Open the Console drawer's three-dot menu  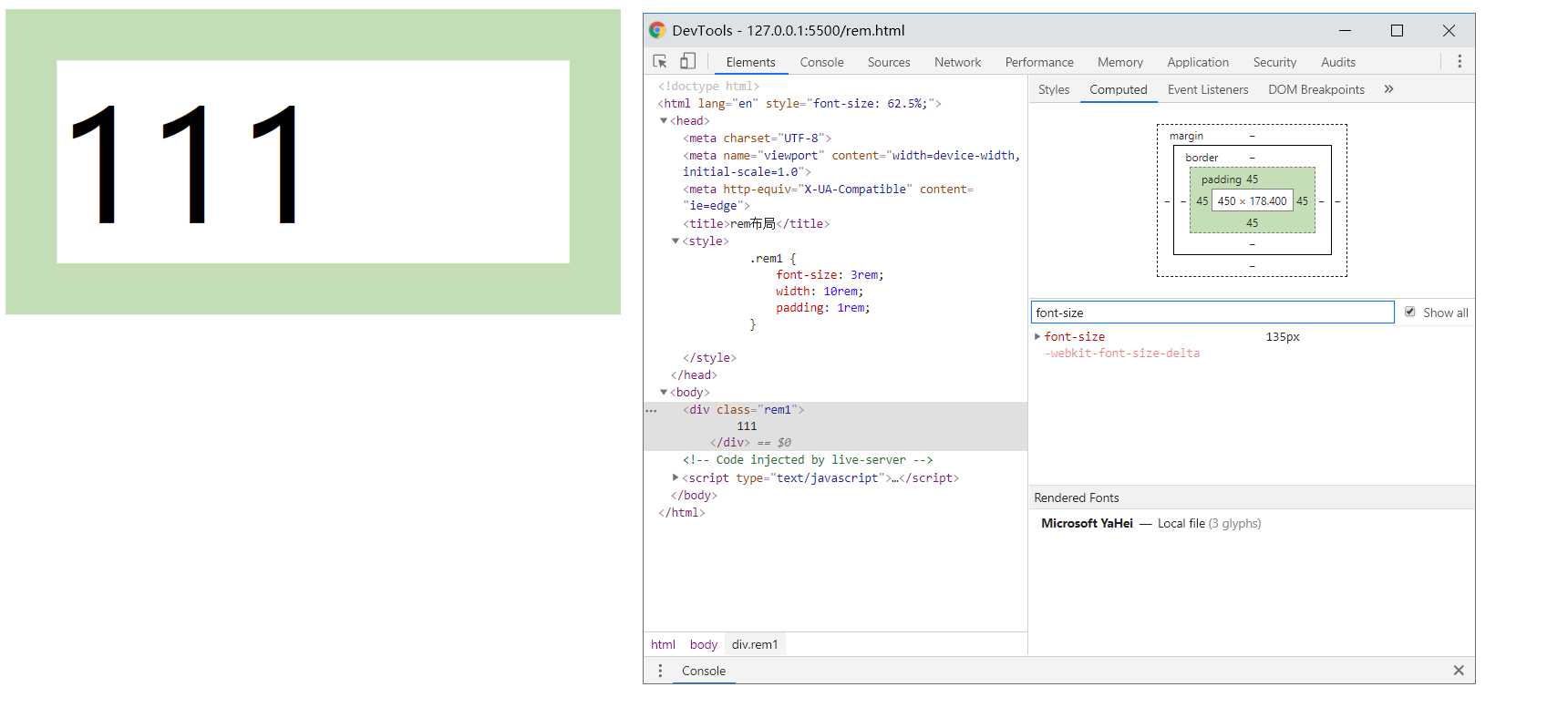point(660,671)
